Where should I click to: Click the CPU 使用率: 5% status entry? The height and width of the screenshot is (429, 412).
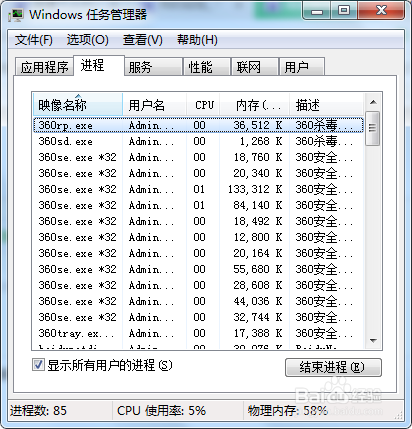point(161,411)
